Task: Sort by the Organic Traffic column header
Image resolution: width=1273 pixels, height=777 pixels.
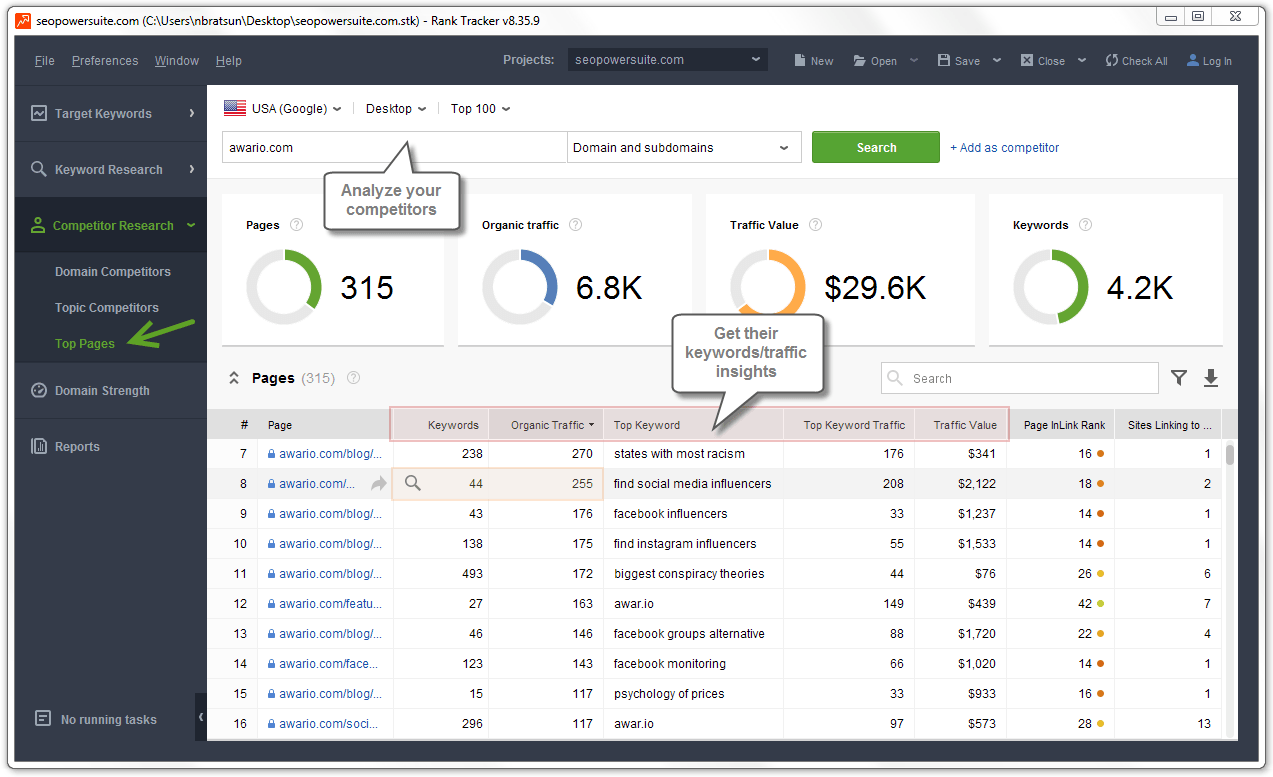Action: pos(547,425)
